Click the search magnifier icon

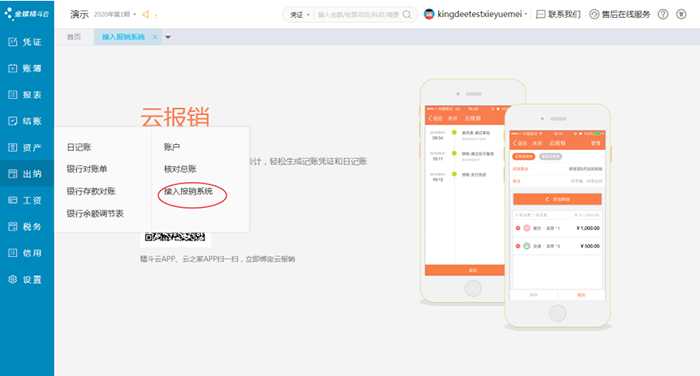click(x=407, y=15)
